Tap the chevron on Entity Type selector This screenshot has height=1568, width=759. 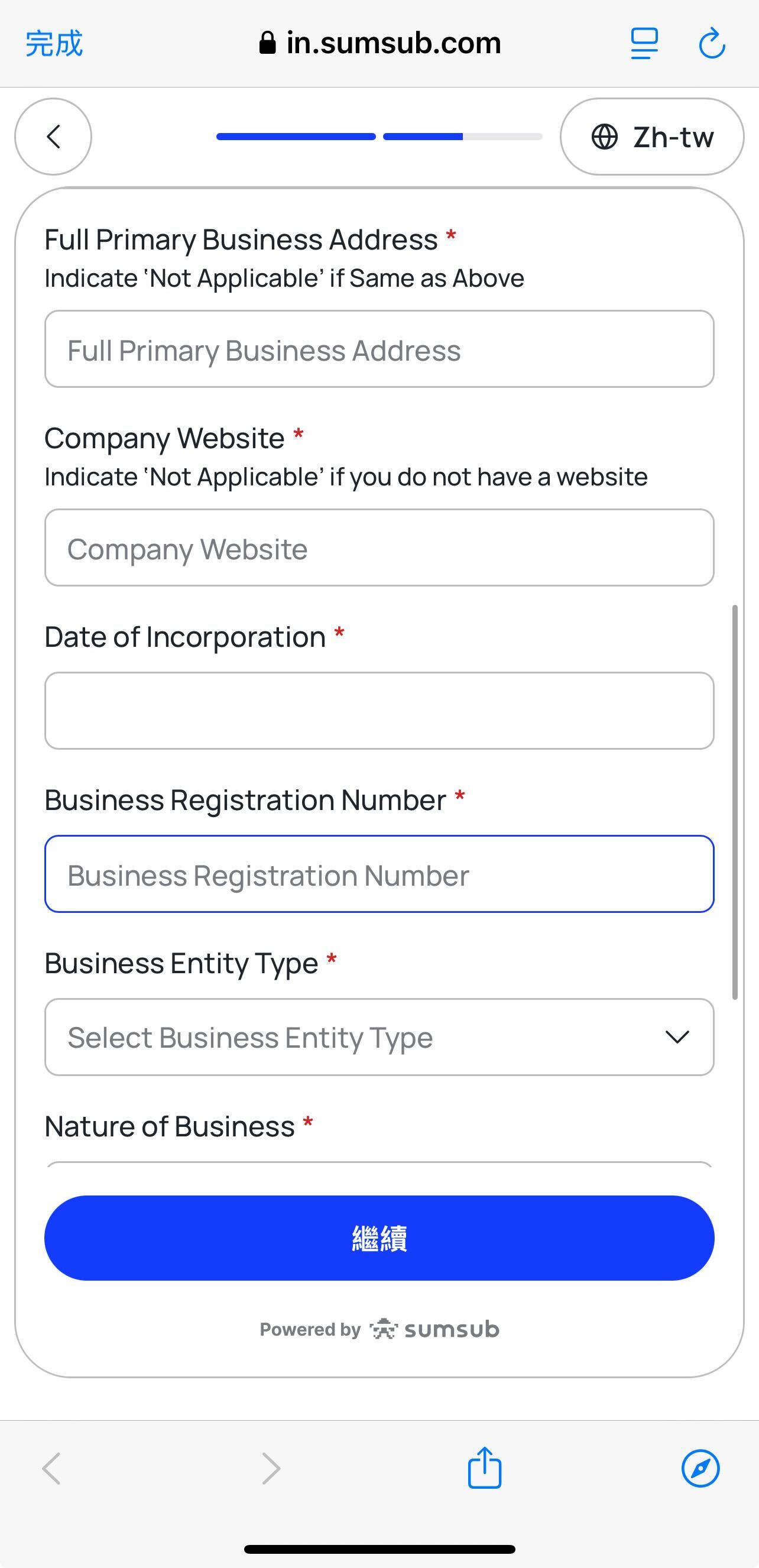(x=677, y=1037)
